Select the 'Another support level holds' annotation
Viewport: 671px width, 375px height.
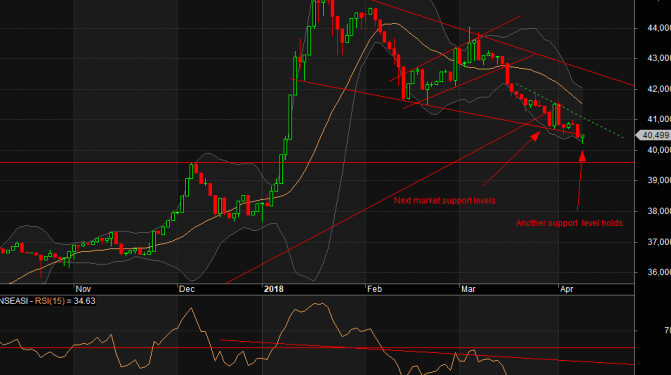(569, 223)
